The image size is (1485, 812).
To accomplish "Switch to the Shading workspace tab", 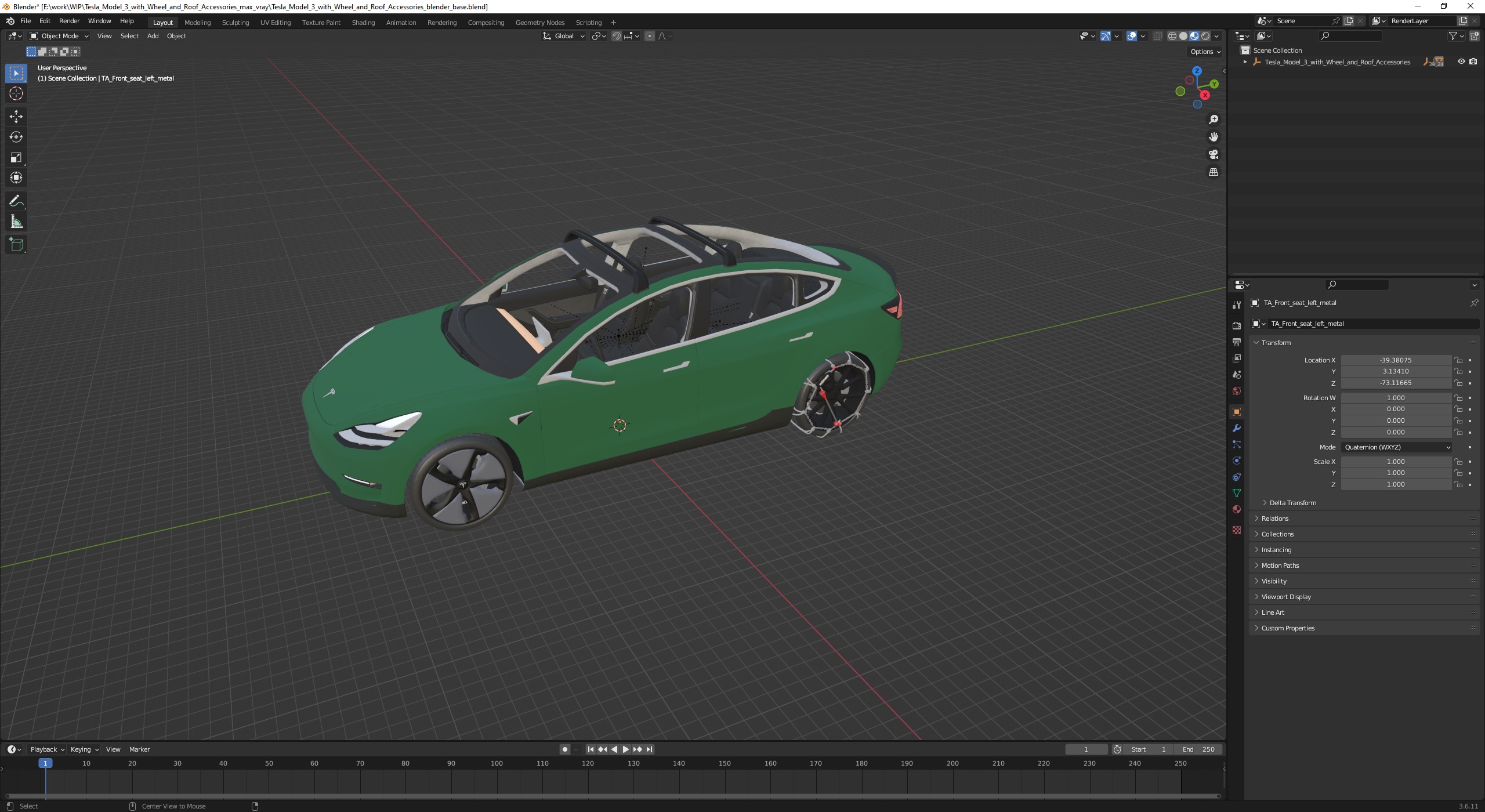I will click(x=363, y=23).
